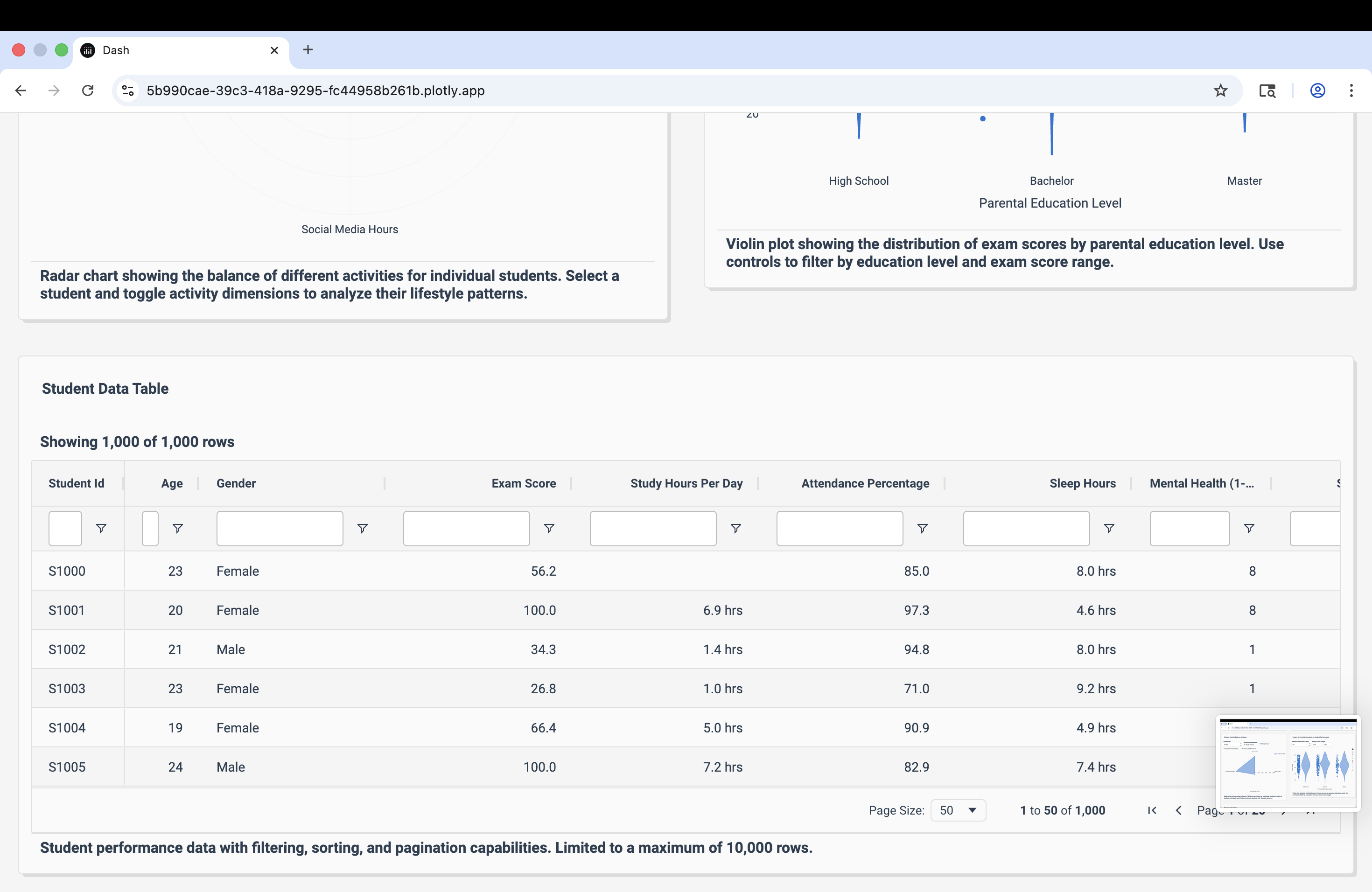
Task: Open the Exam Score filter funnel icon
Action: click(549, 529)
